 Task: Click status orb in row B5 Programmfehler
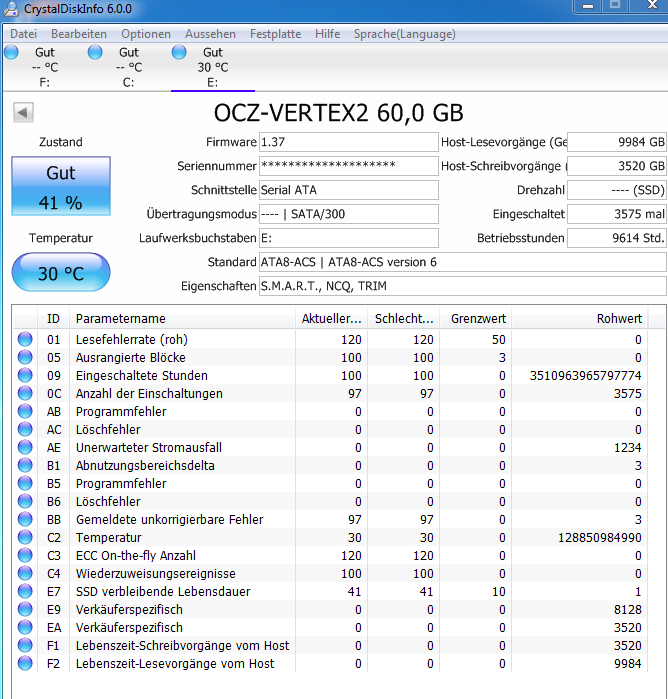coord(25,483)
